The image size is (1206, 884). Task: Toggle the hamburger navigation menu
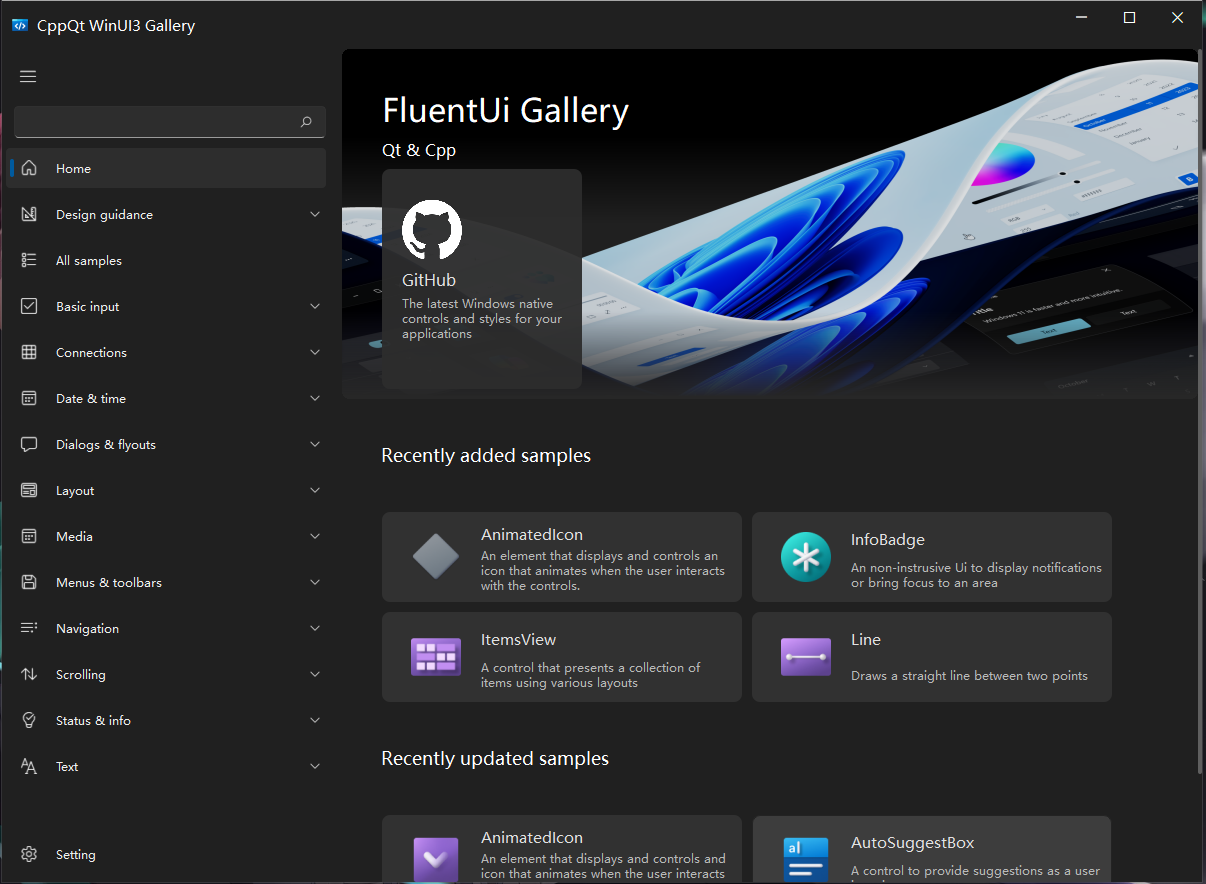(28, 76)
